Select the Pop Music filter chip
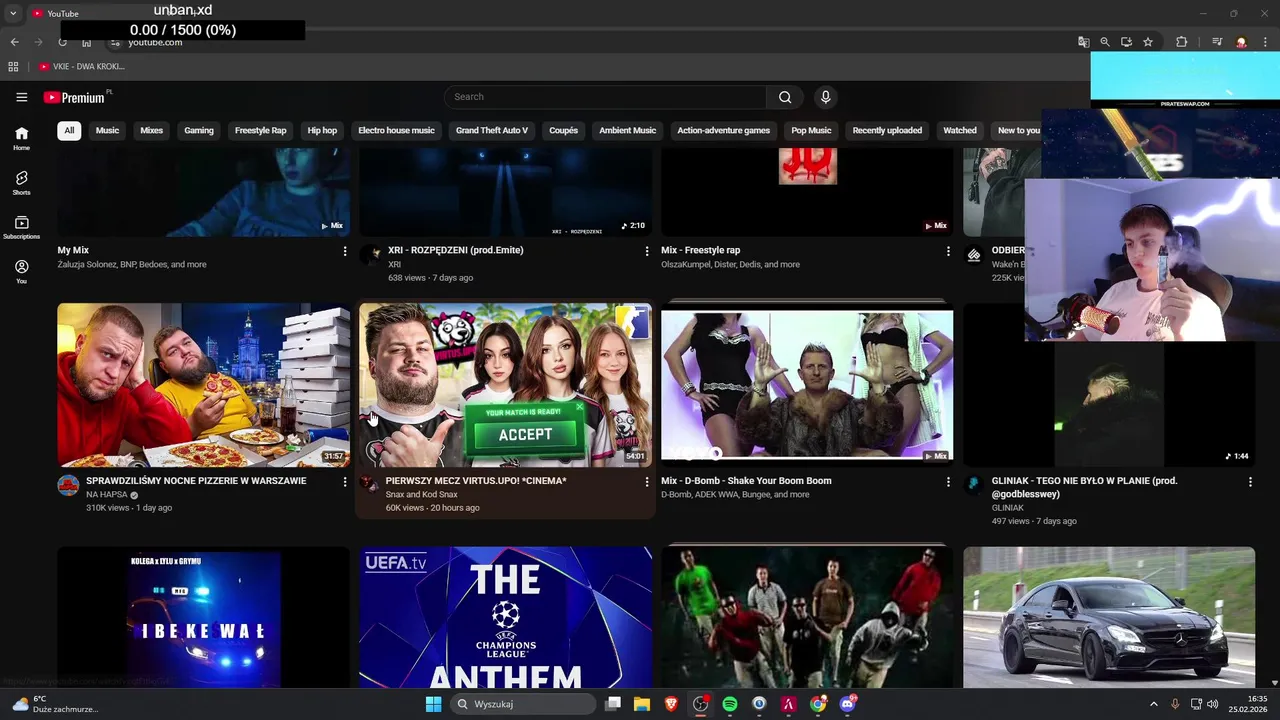1280x720 pixels. coord(811,130)
